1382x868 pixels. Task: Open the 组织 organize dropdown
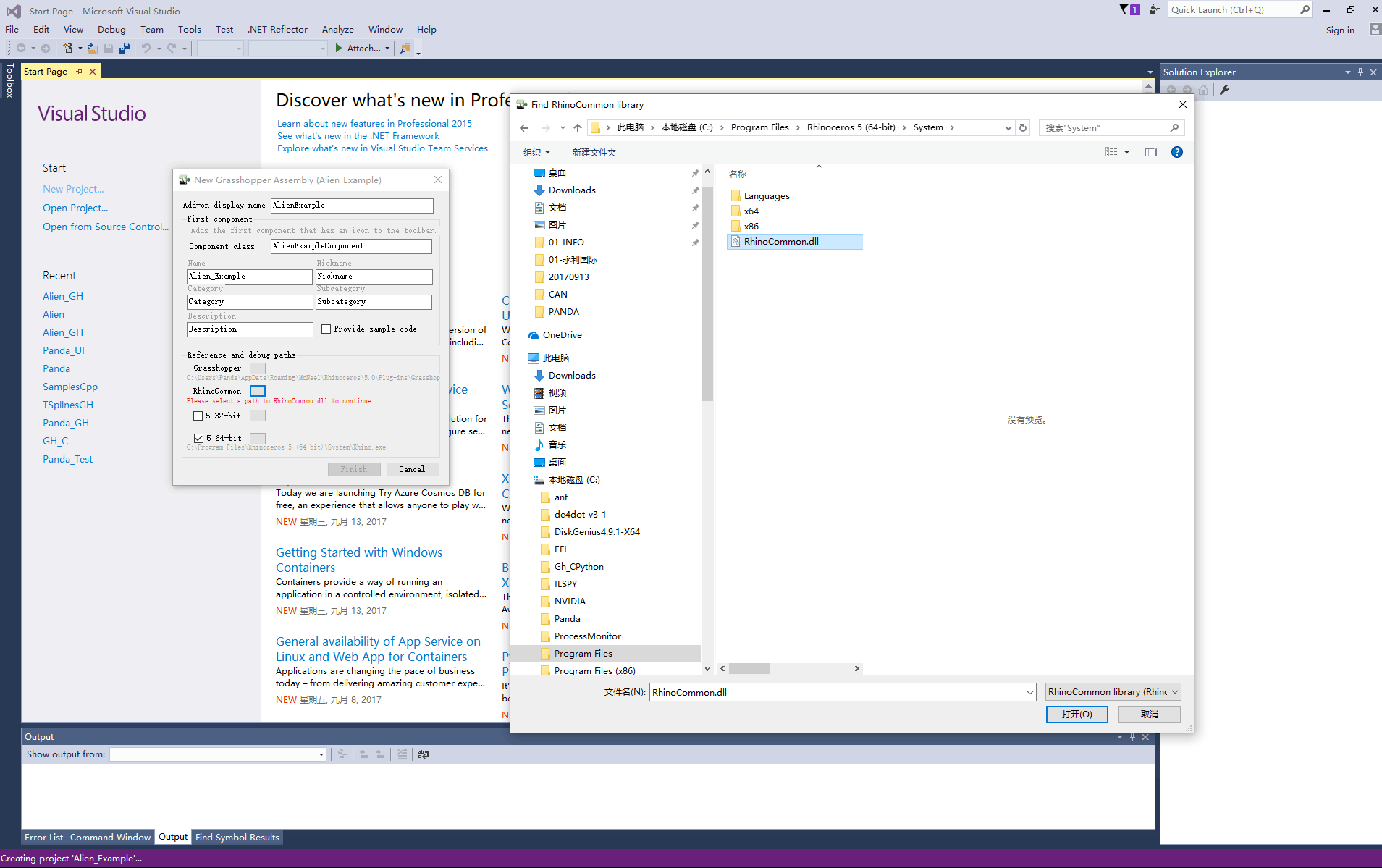(x=536, y=153)
